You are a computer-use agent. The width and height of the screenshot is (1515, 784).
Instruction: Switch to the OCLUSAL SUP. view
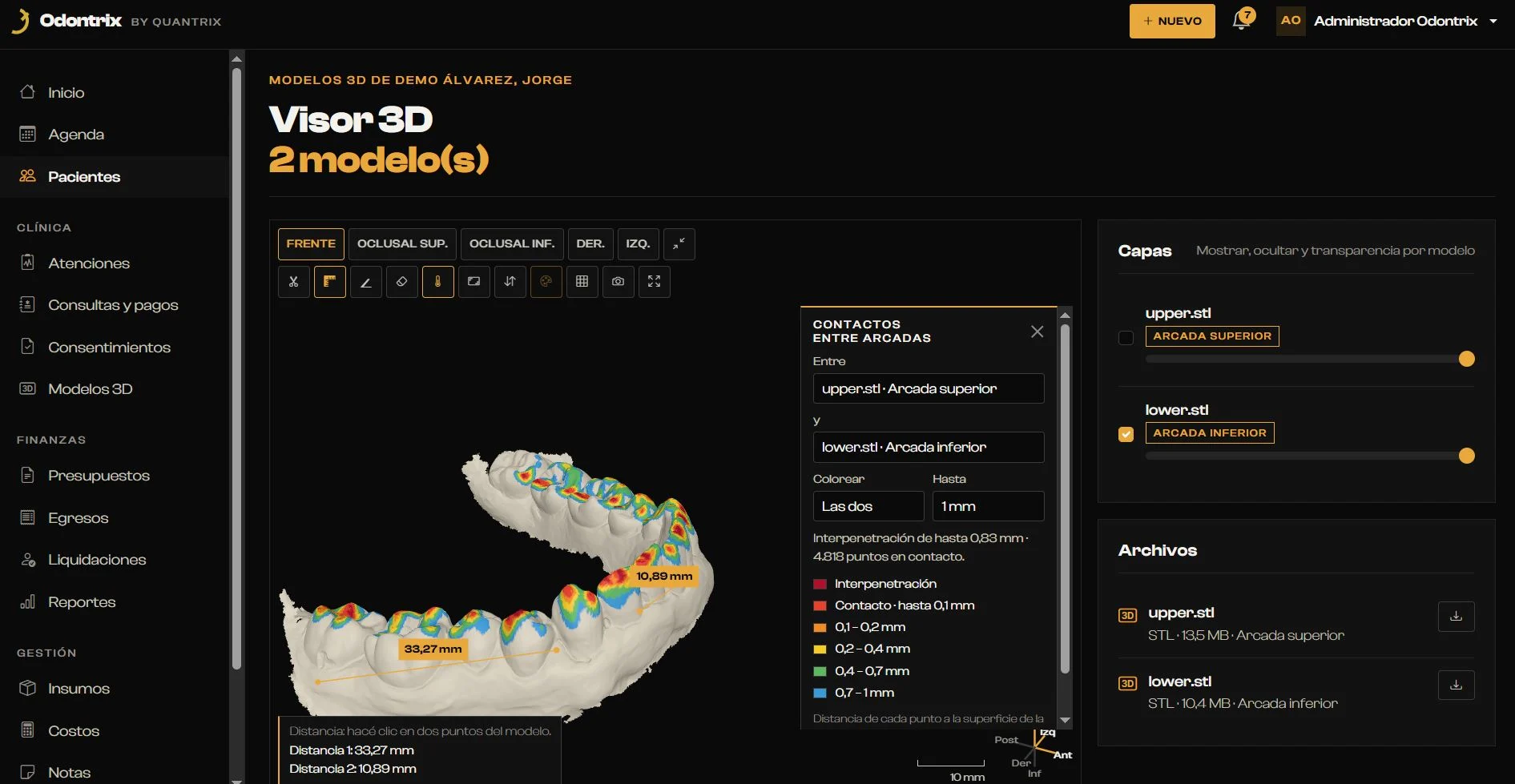coord(402,244)
